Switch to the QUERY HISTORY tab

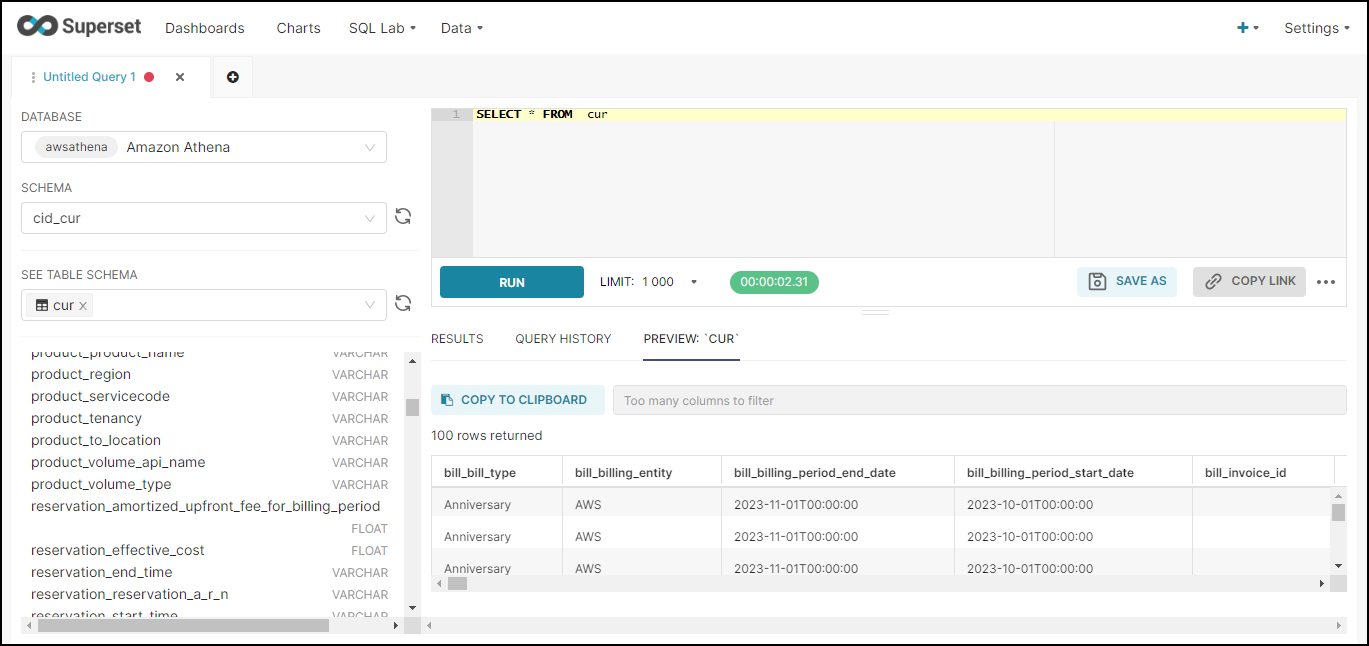[562, 338]
